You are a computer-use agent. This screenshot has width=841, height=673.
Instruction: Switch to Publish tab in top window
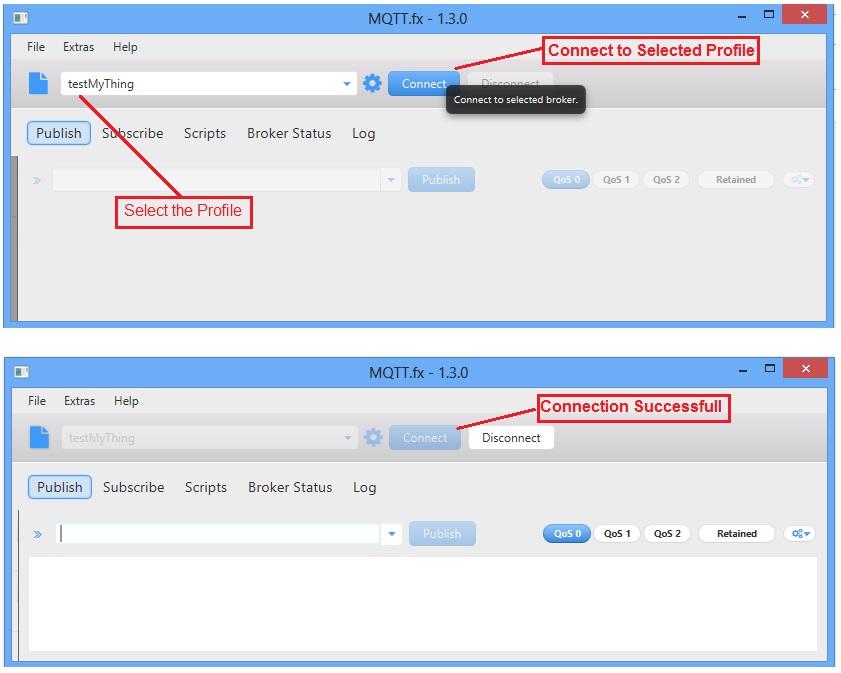59,133
